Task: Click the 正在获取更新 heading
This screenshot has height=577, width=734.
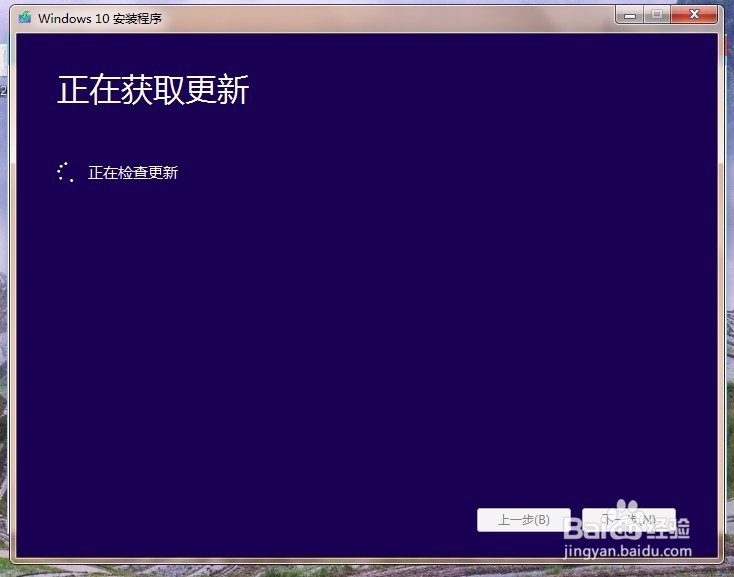Action: click(x=153, y=90)
